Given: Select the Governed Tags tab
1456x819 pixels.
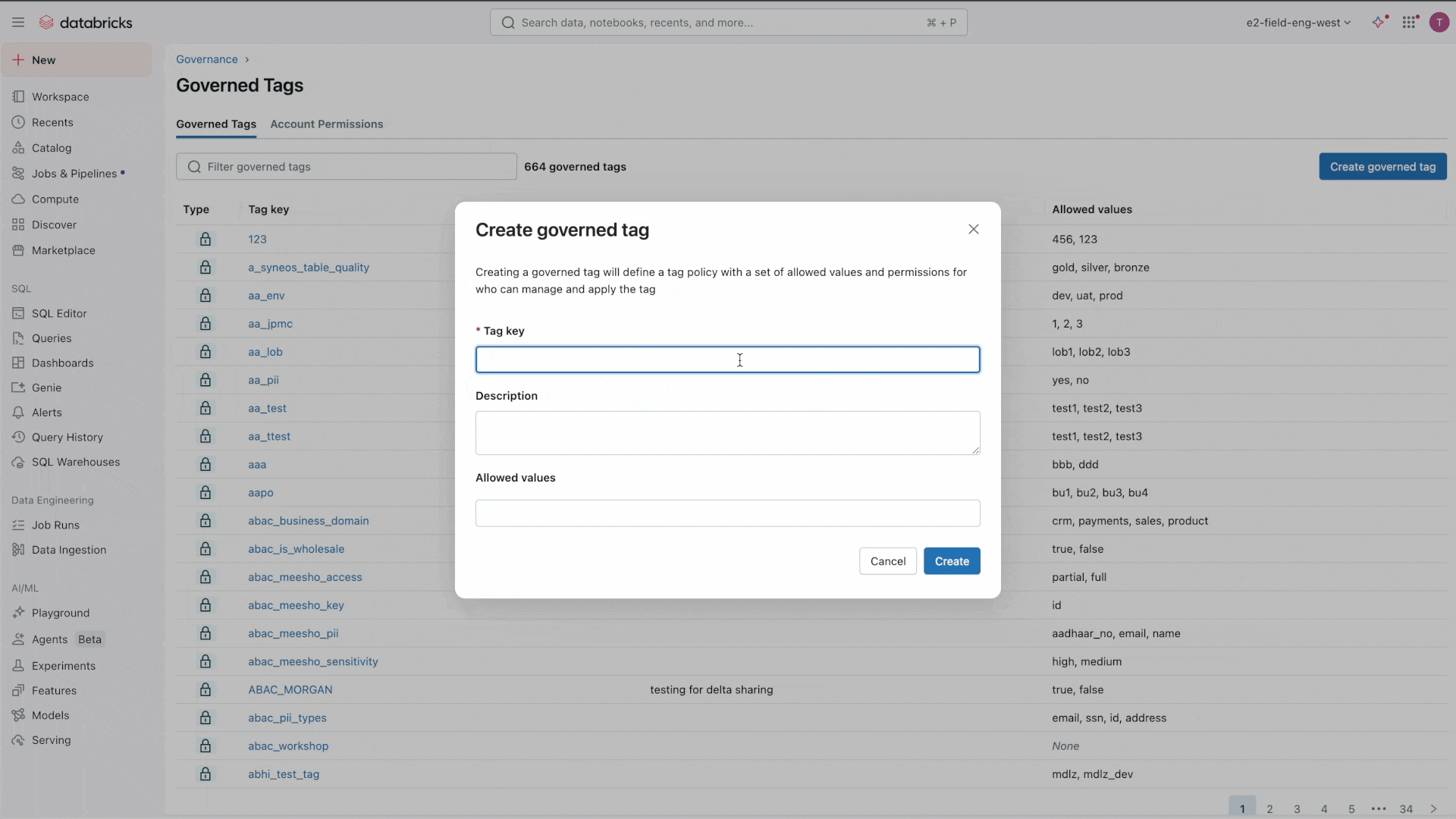Looking at the screenshot, I should pyautogui.click(x=216, y=124).
